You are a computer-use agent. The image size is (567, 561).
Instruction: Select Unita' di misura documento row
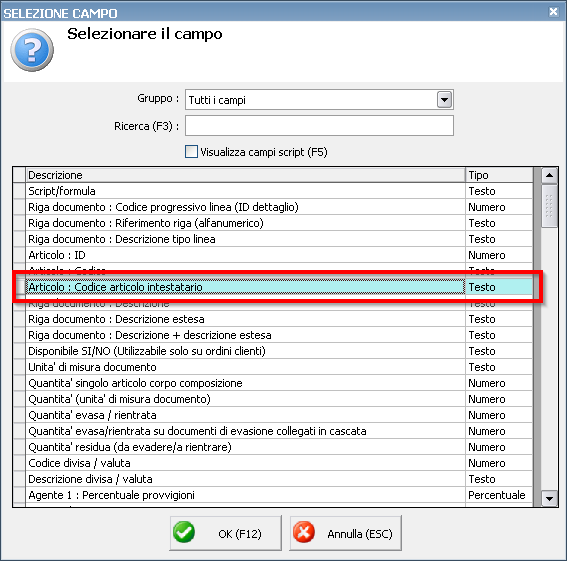[273, 367]
